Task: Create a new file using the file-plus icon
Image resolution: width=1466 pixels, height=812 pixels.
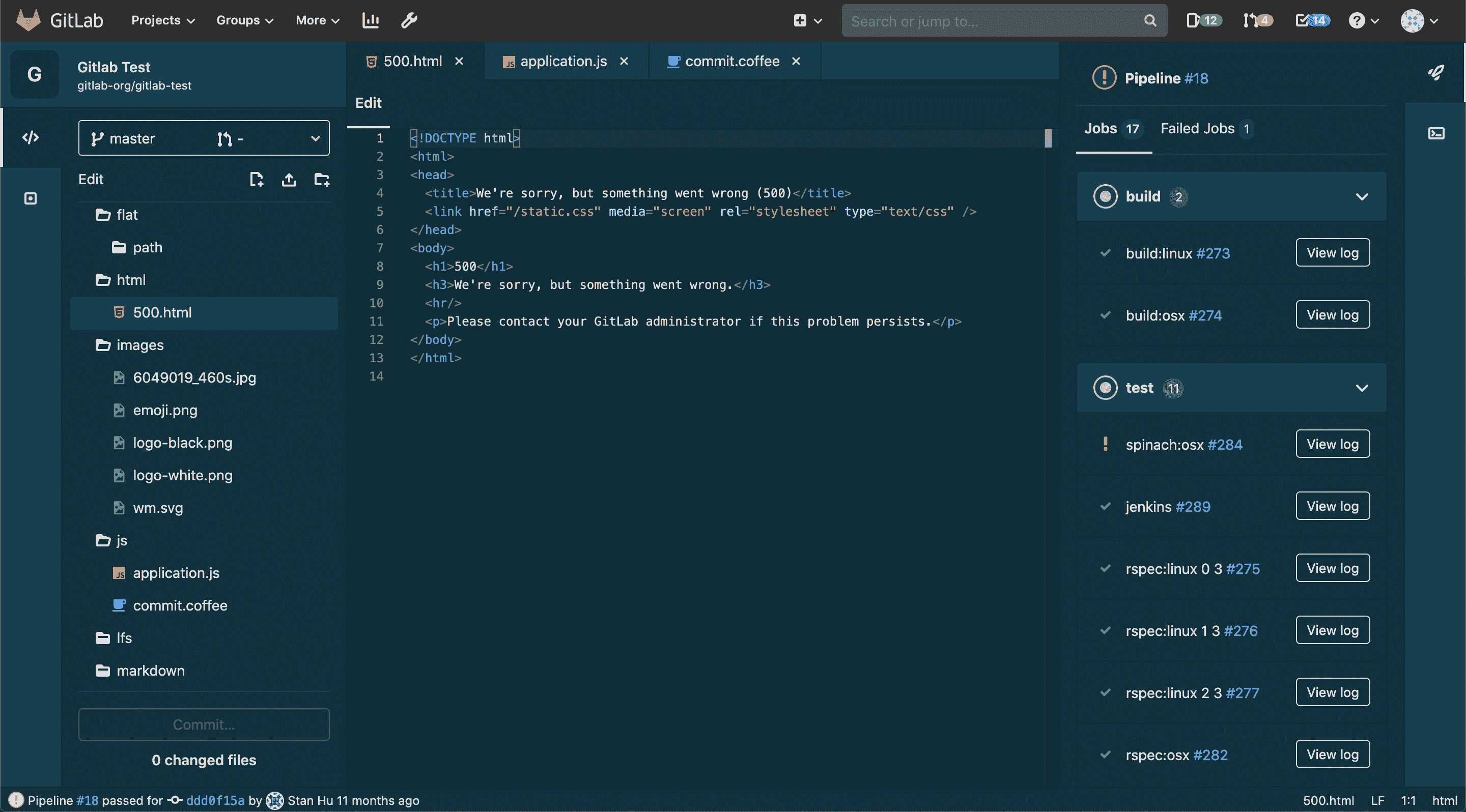Action: [x=257, y=179]
